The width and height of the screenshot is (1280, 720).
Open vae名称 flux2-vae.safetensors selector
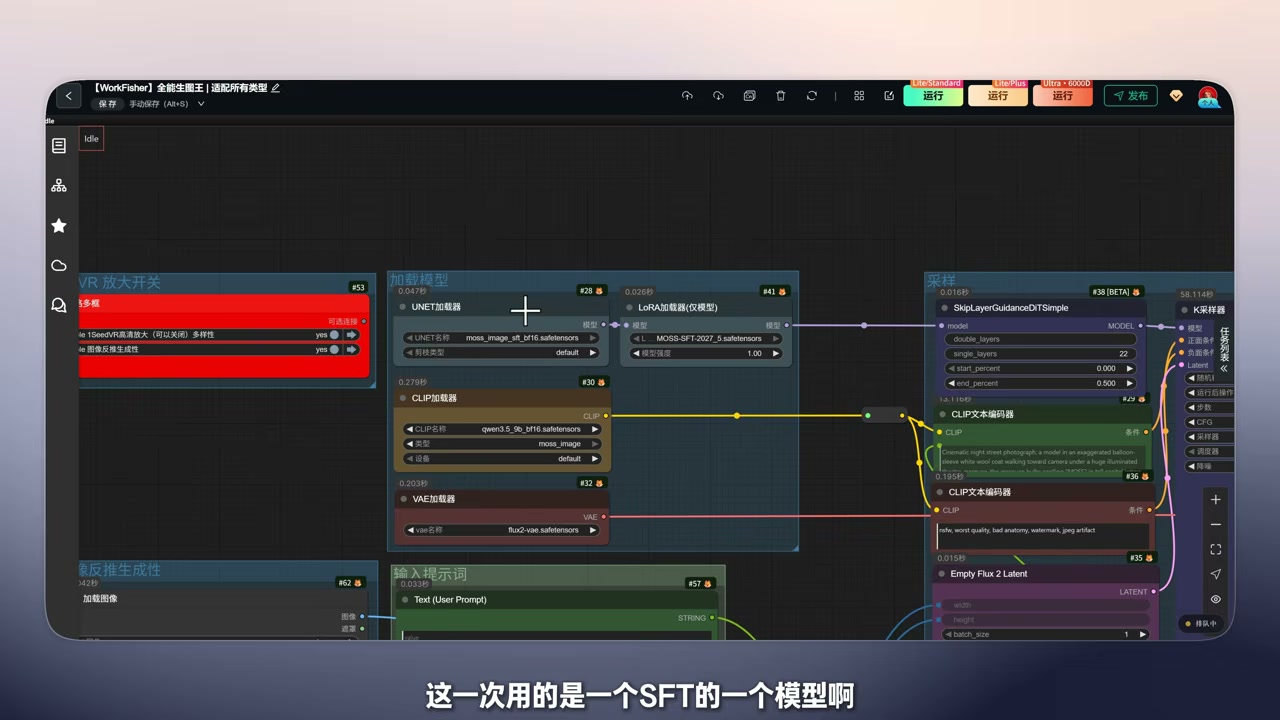pos(501,530)
